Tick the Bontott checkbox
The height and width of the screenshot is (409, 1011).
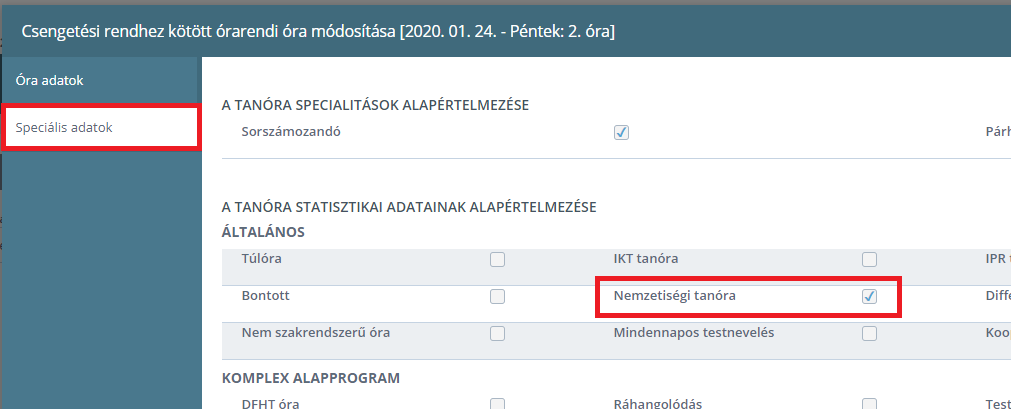(496, 297)
